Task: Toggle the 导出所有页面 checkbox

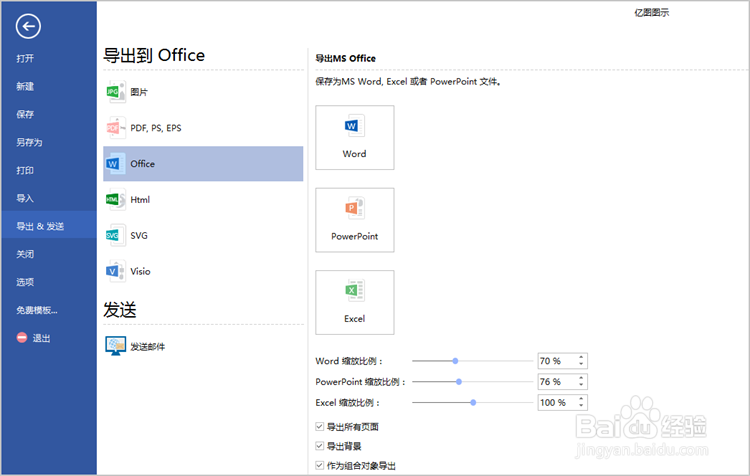Action: point(319,427)
